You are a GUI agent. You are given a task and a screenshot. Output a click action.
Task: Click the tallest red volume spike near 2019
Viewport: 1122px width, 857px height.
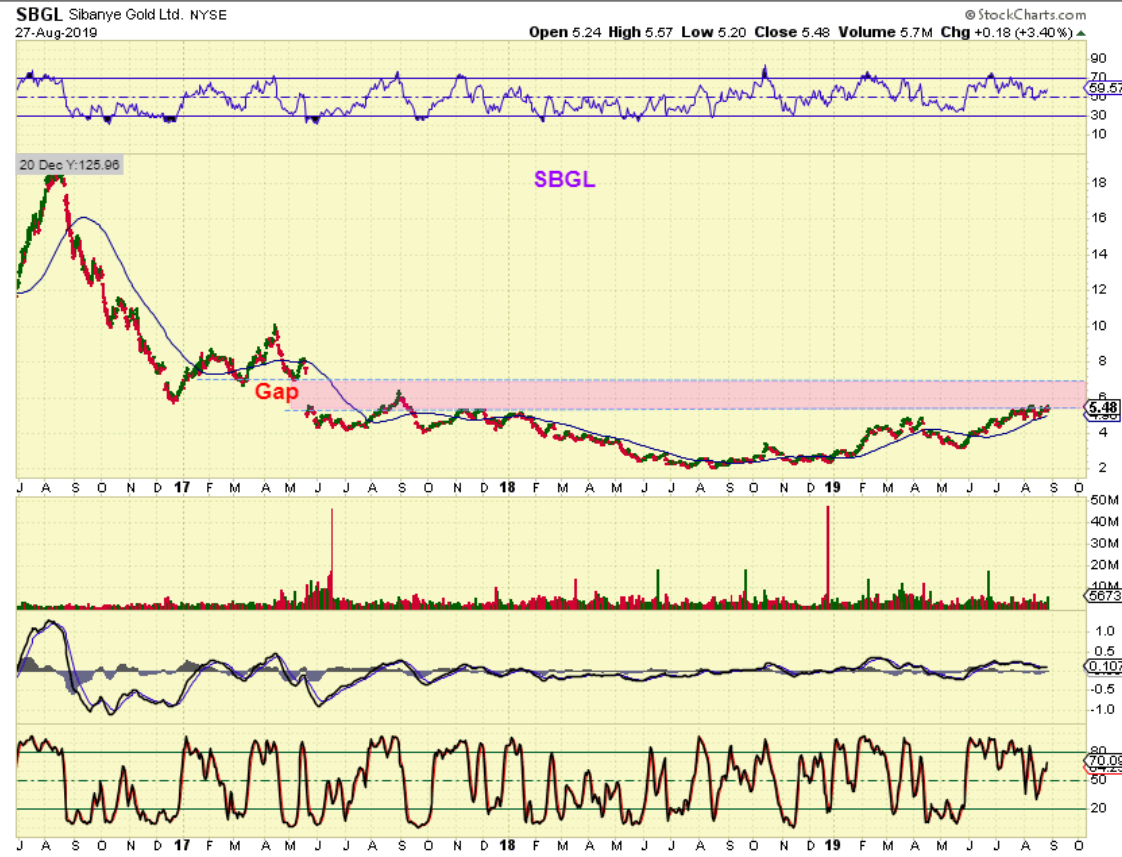[828, 555]
